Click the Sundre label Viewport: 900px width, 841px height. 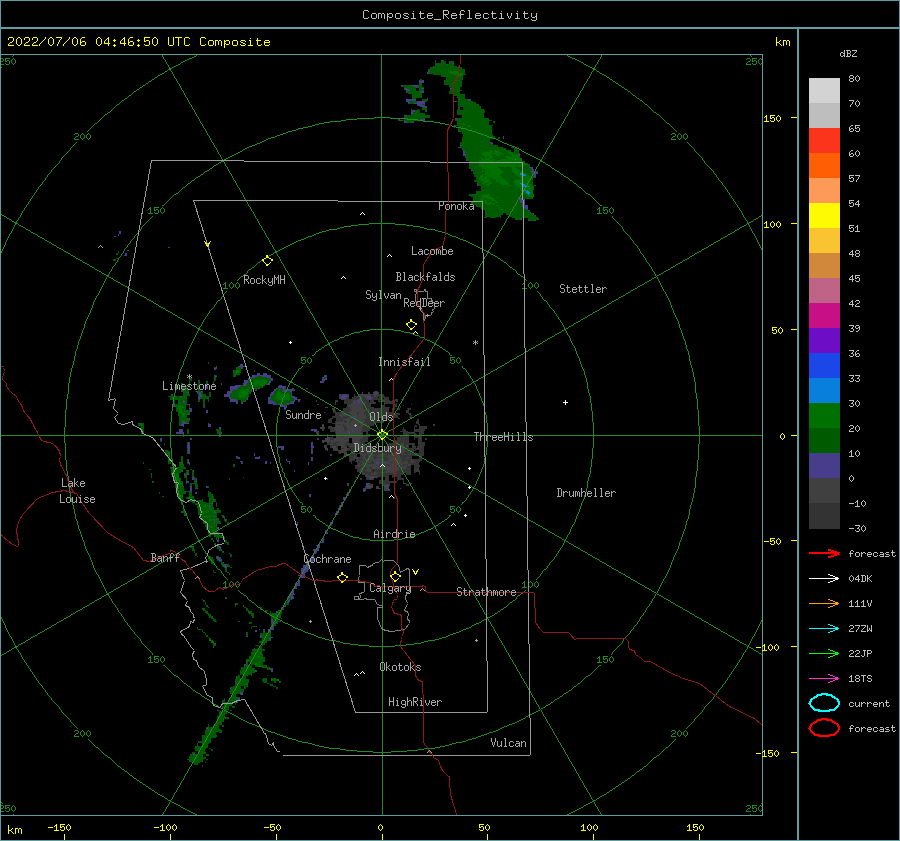(304, 414)
